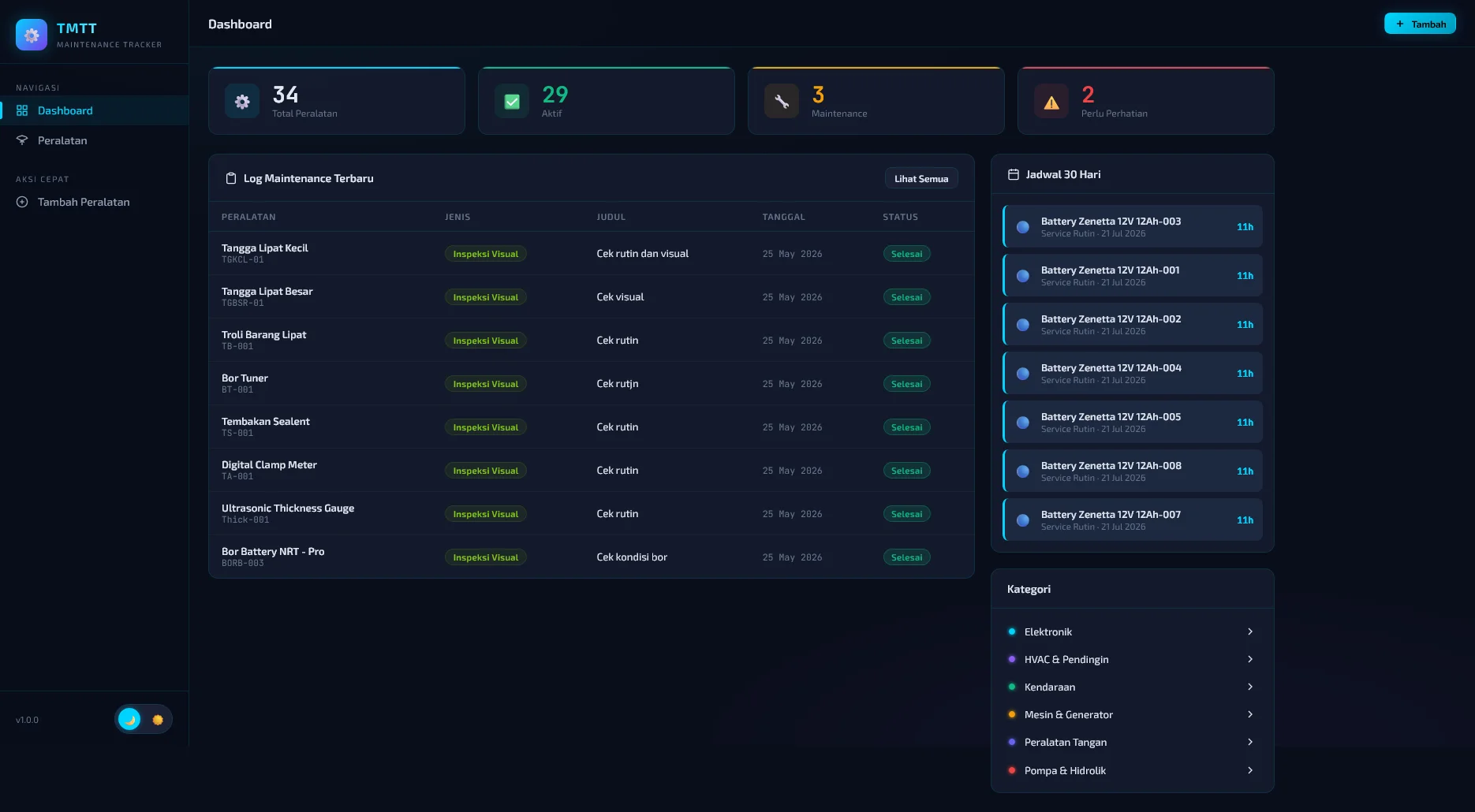The height and width of the screenshot is (812, 1475).
Task: Open the Perlu Perhatian 2 stat card
Action: (1146, 101)
